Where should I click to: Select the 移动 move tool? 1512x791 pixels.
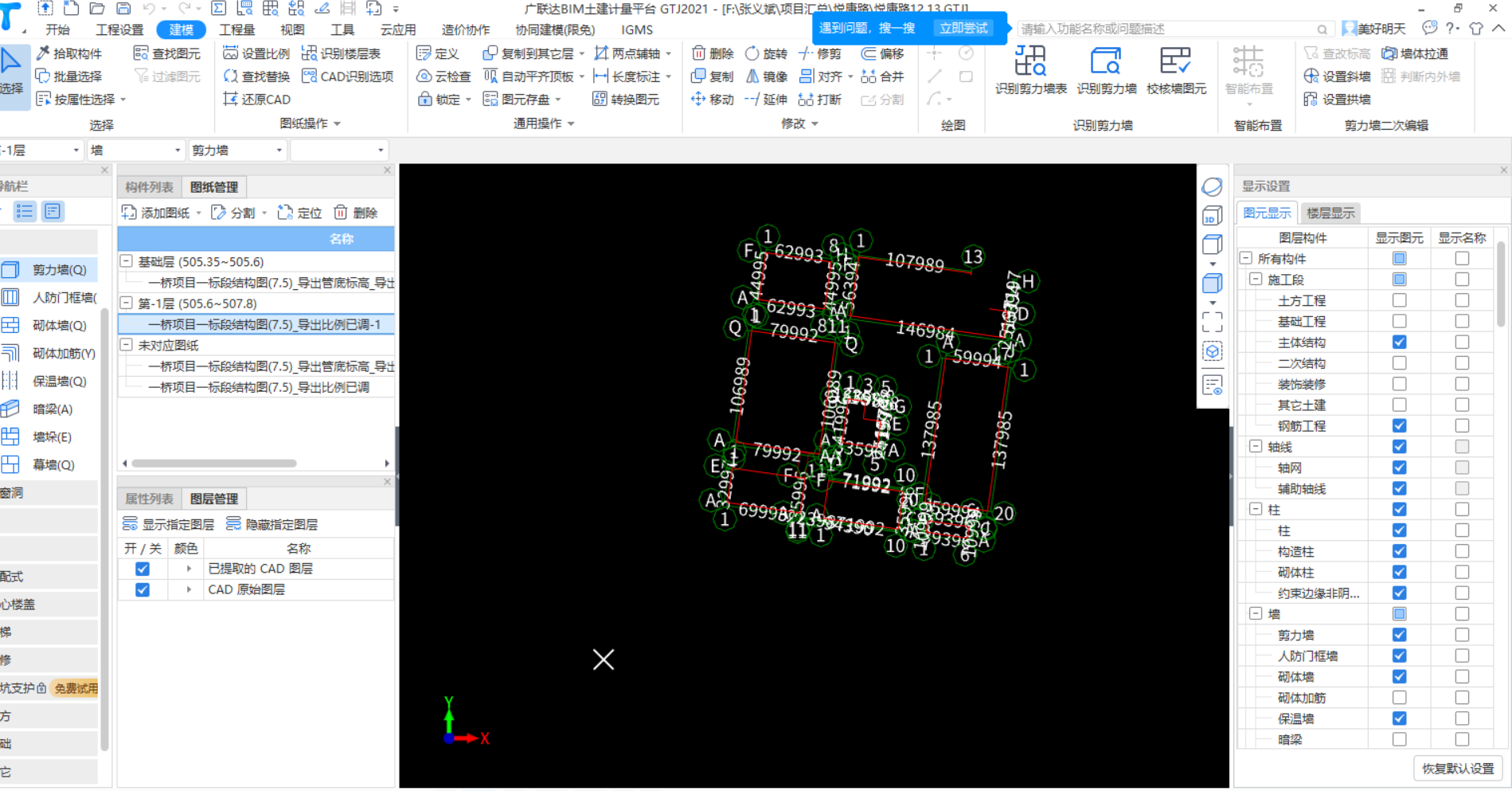click(x=713, y=100)
